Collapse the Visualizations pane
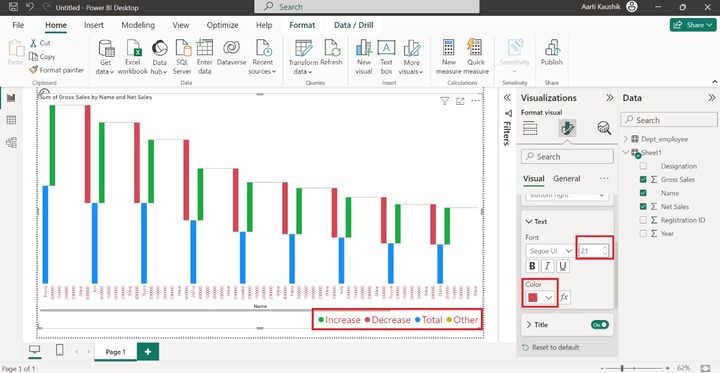This screenshot has height=373, width=720. [609, 98]
